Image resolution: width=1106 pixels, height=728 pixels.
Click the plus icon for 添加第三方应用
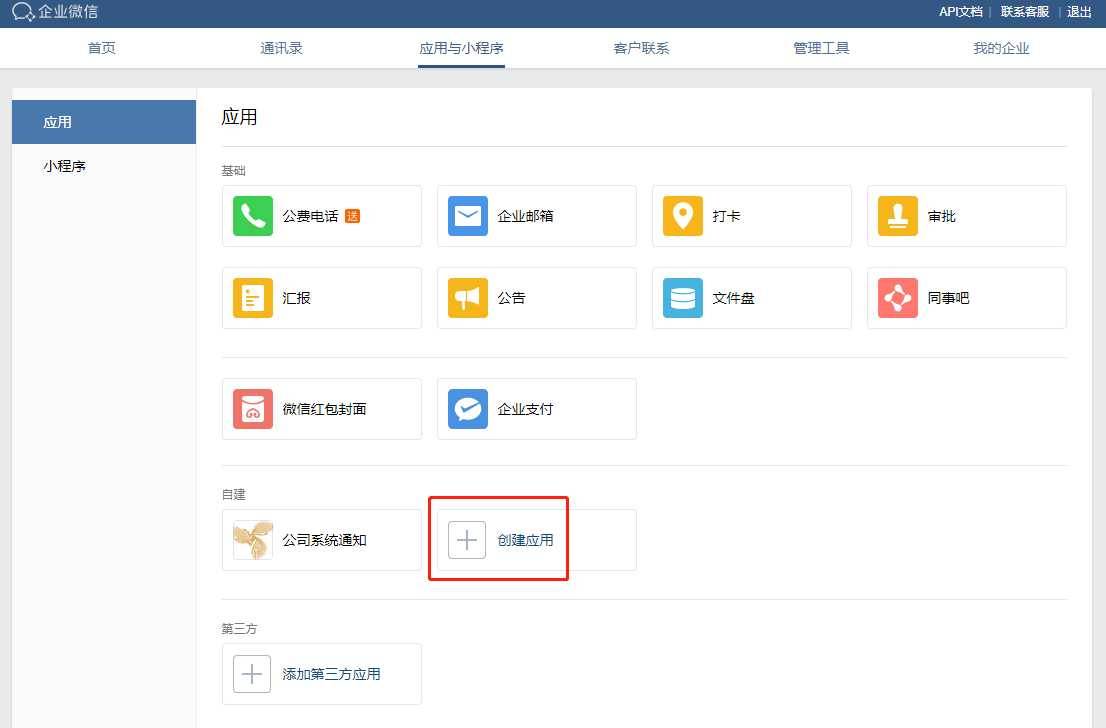coord(252,674)
